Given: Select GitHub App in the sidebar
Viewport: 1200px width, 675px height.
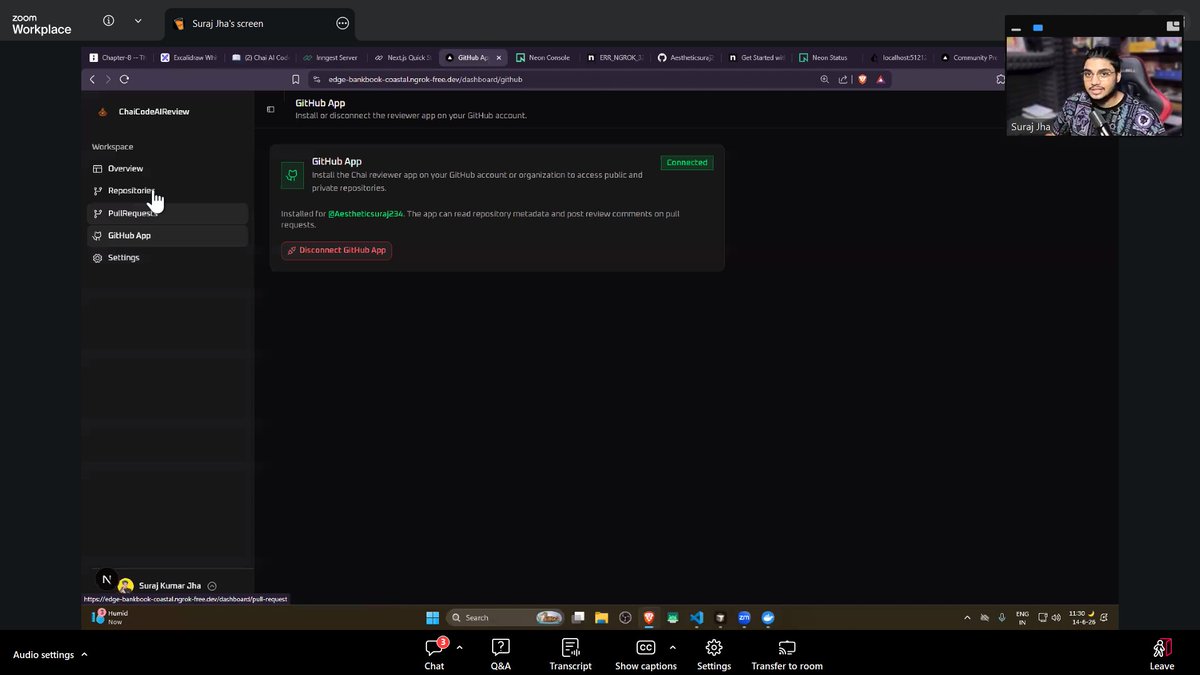Looking at the screenshot, I should click(166, 236).
